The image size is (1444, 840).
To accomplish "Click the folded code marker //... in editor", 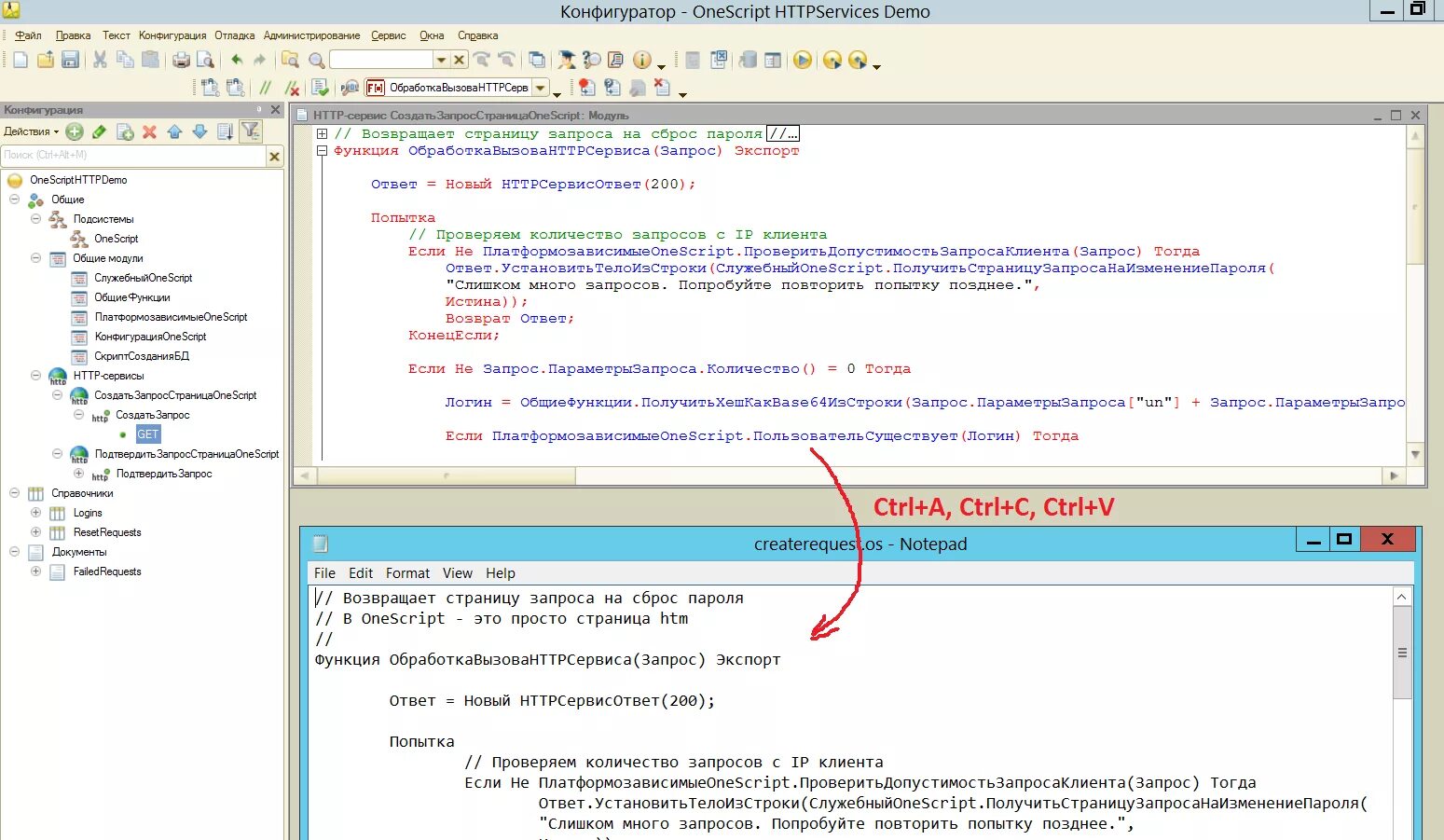I will point(783,133).
